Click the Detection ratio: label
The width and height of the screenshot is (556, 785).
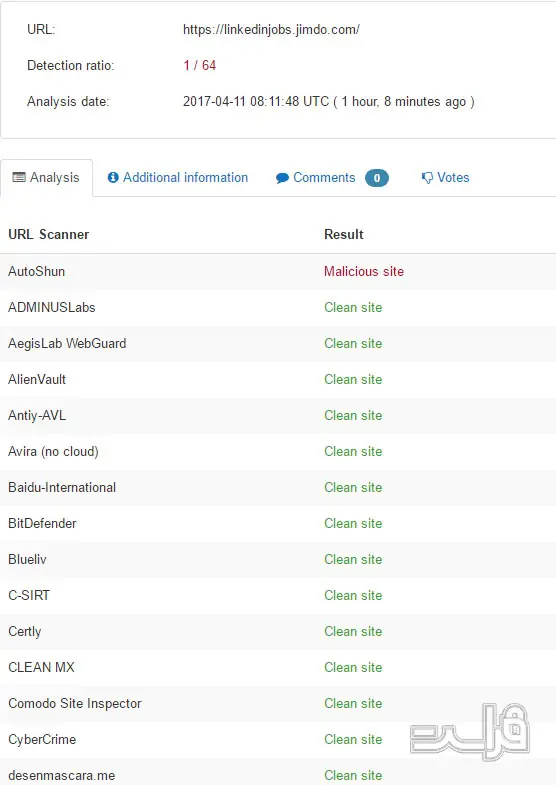pos(71,66)
